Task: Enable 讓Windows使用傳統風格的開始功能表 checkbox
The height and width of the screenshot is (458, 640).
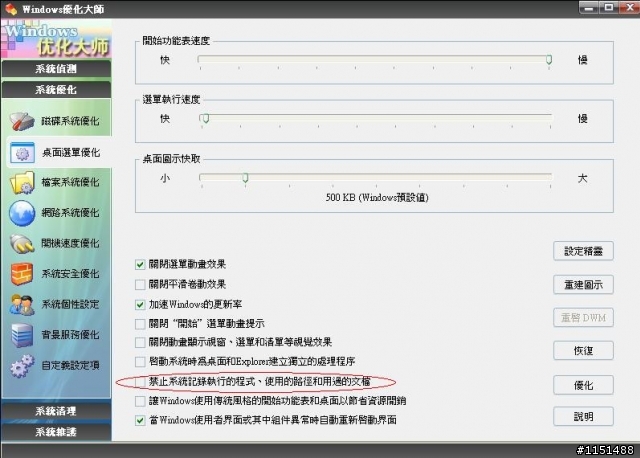Action: (x=140, y=401)
